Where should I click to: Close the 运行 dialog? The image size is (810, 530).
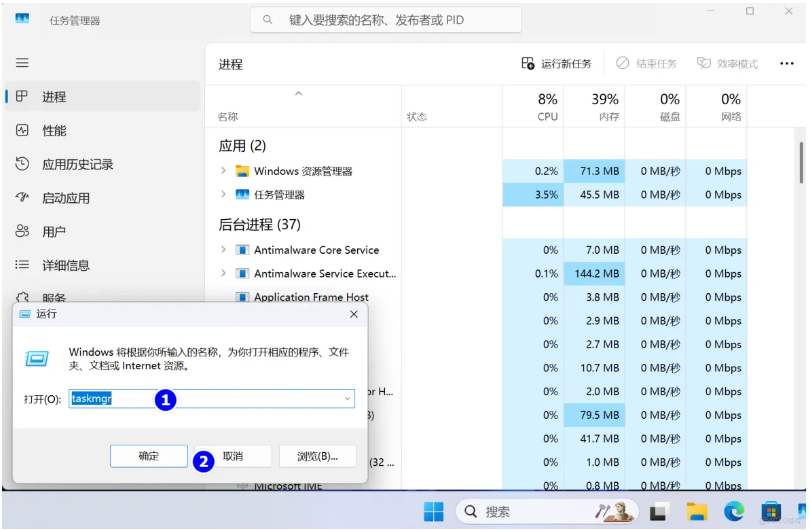click(x=354, y=314)
